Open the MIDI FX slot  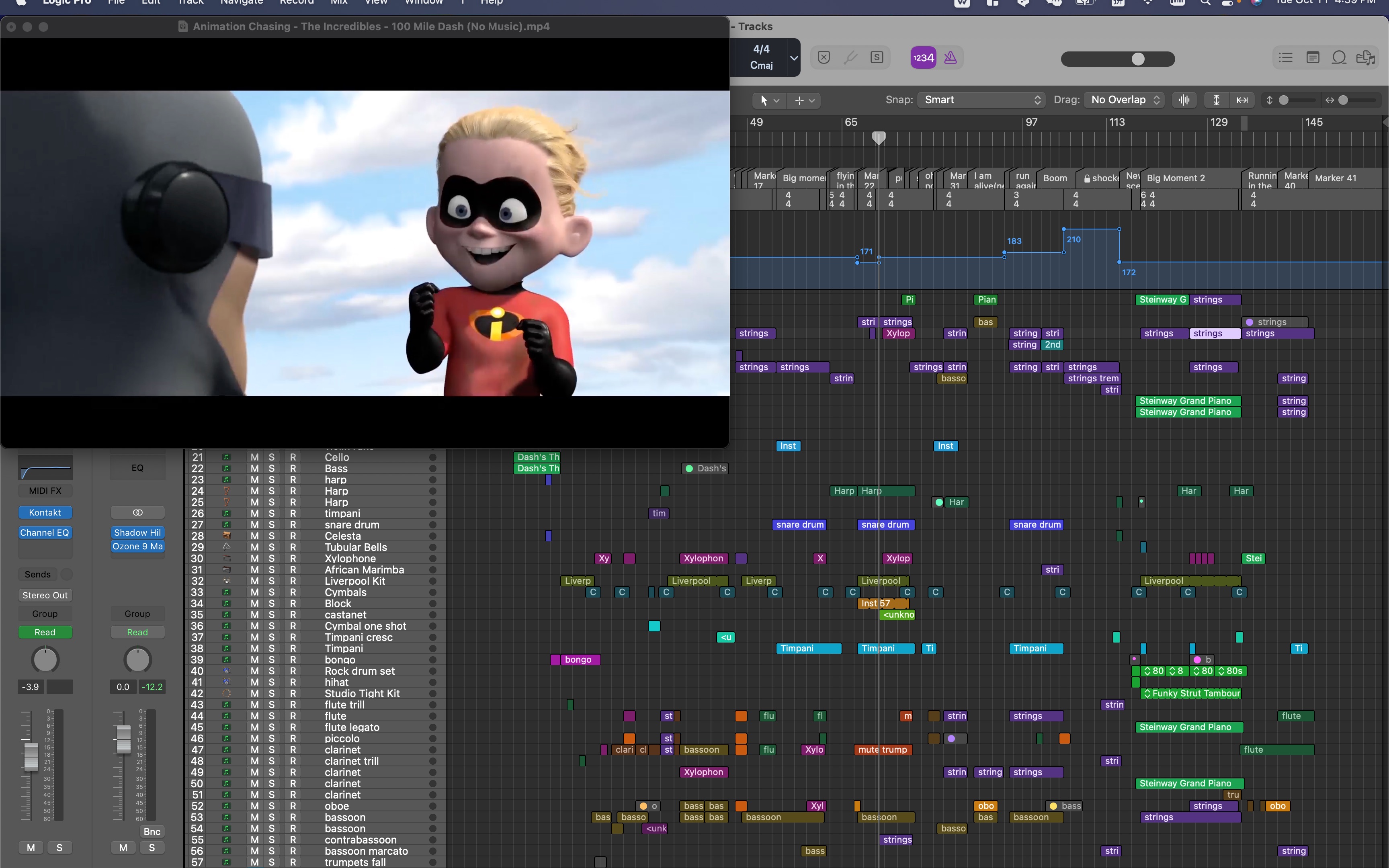click(x=45, y=491)
